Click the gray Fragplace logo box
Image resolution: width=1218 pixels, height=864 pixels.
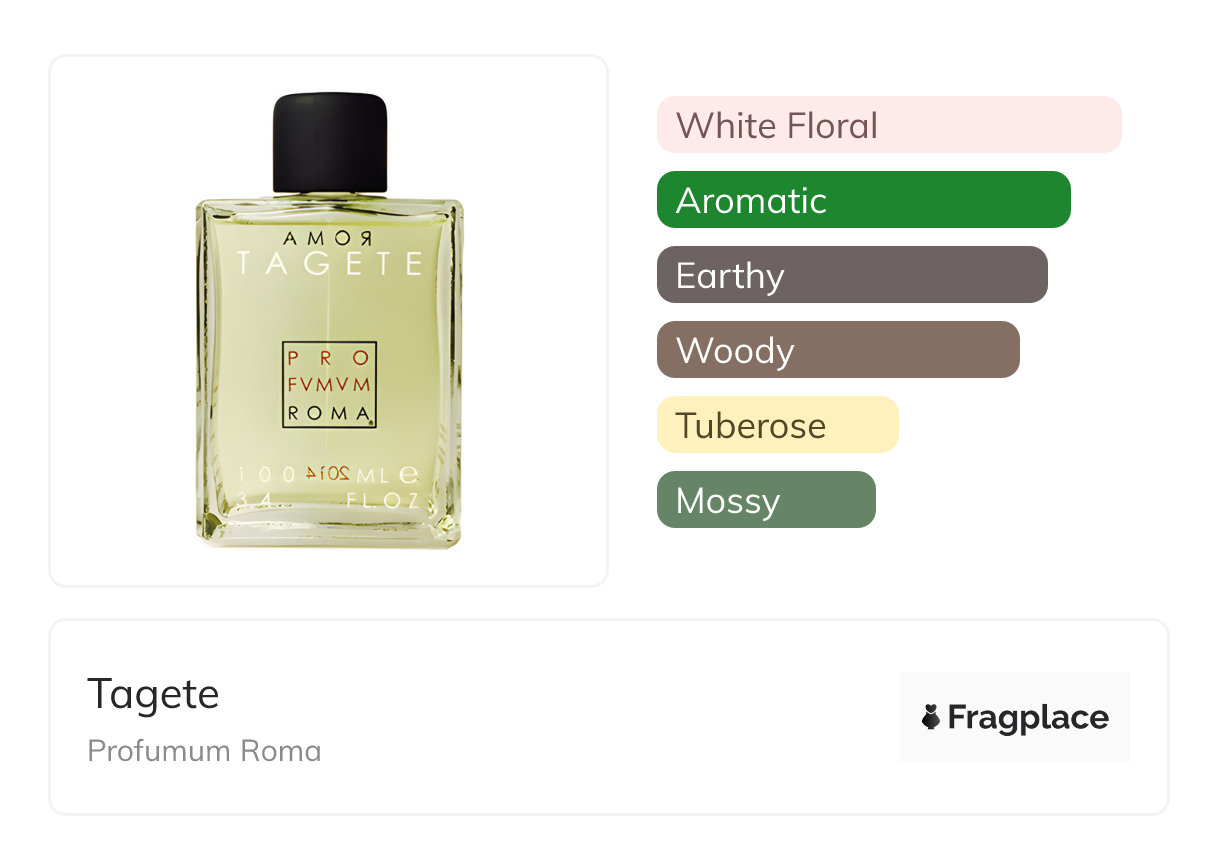click(1015, 717)
